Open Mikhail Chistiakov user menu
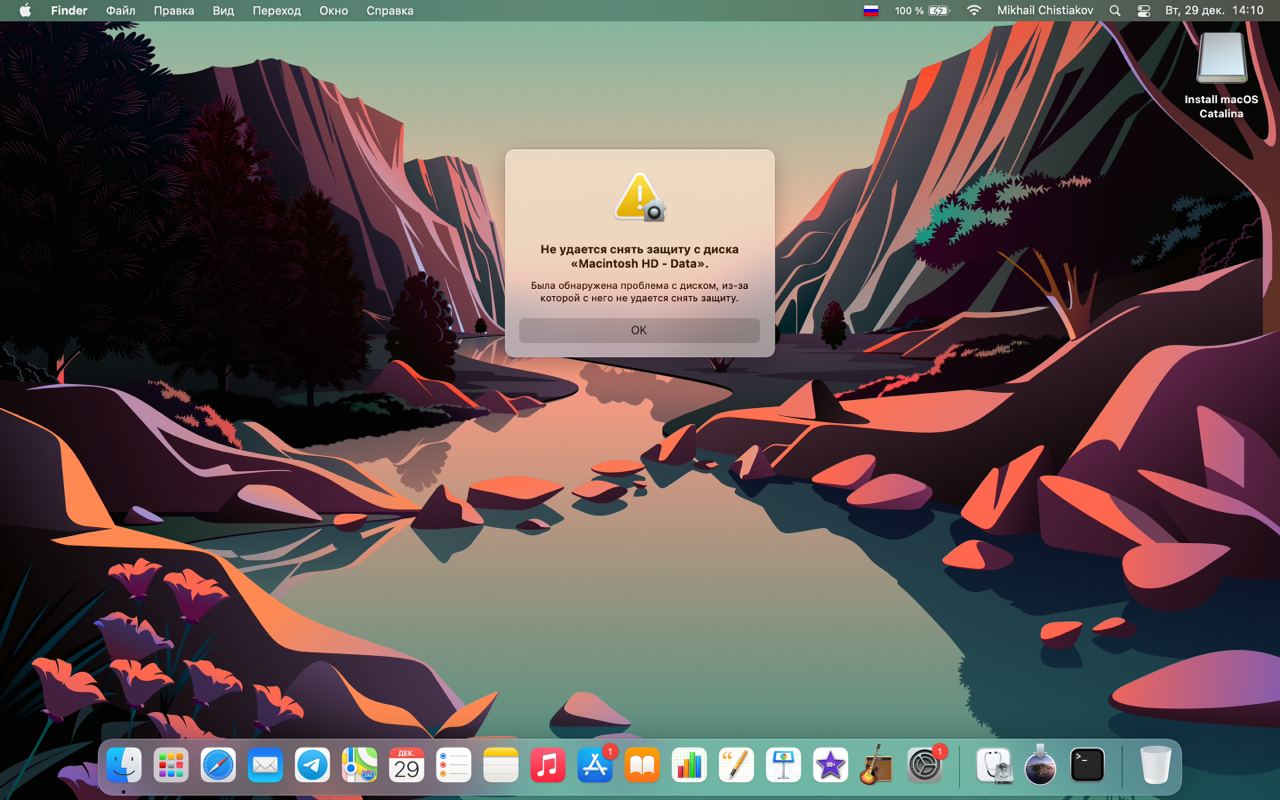Image resolution: width=1280 pixels, height=800 pixels. tap(1045, 10)
